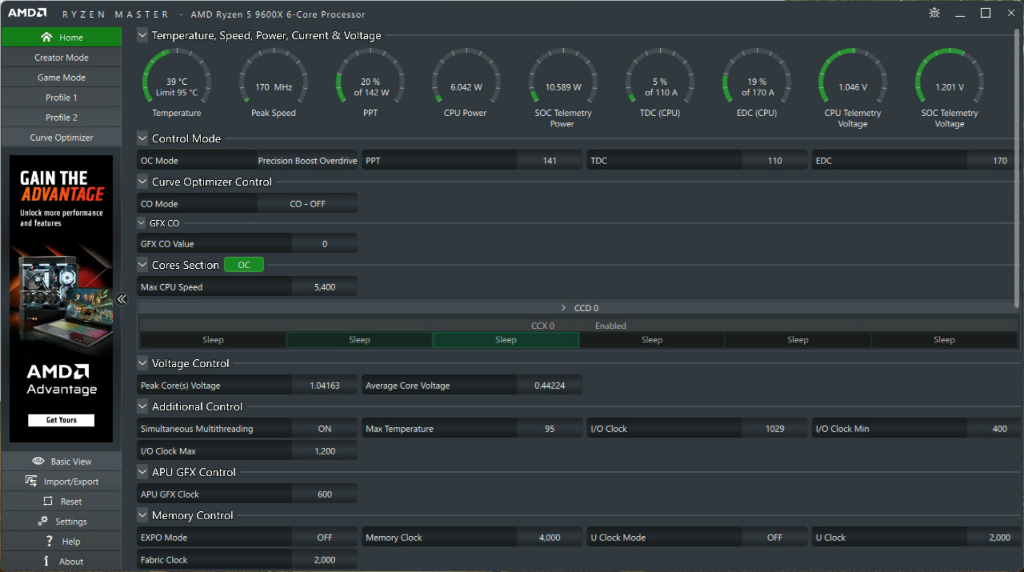The height and width of the screenshot is (572, 1024).
Task: Click the Max Temperature value 95
Action: pos(549,428)
